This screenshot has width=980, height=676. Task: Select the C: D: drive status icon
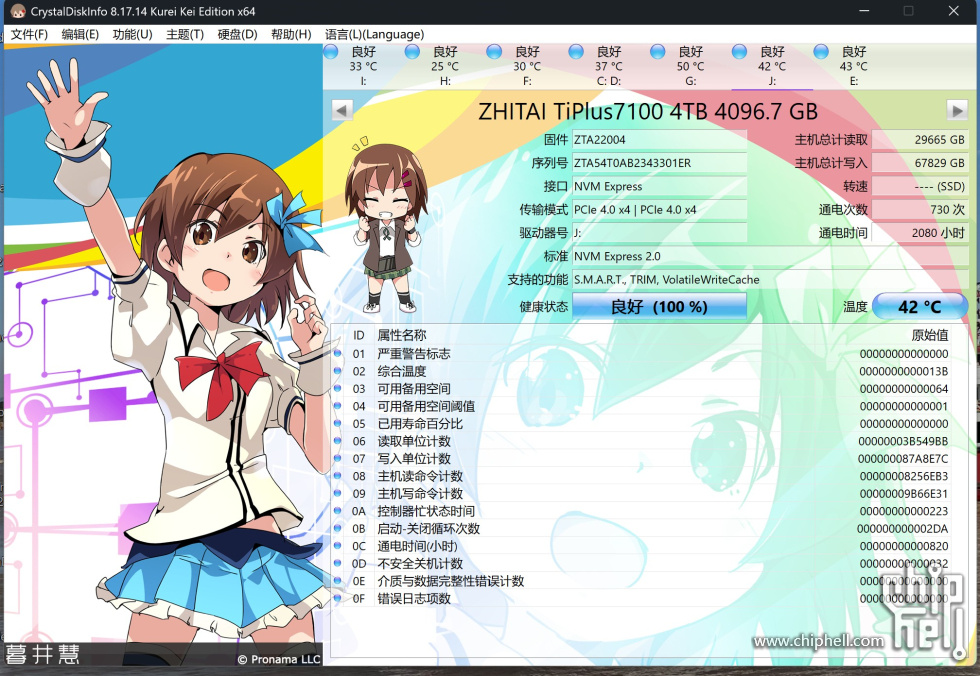[x=576, y=52]
